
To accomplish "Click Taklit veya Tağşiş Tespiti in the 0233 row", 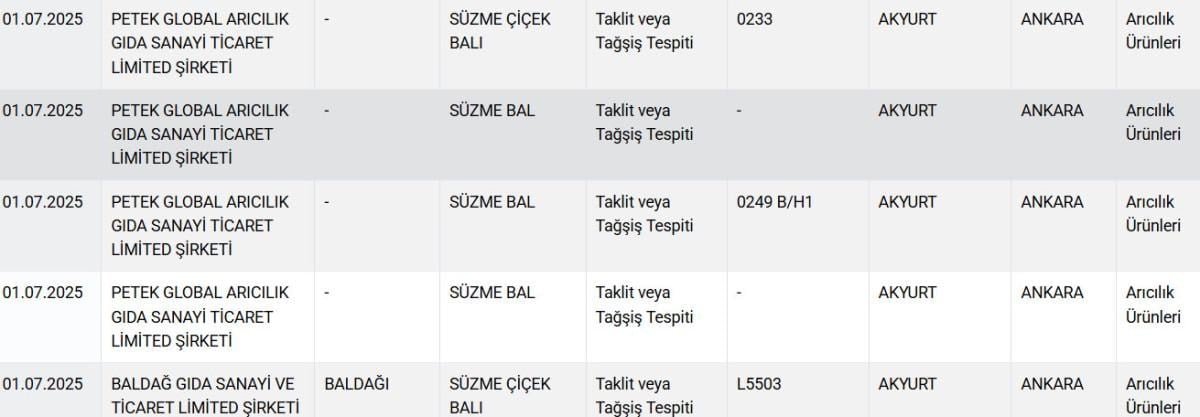I will [x=644, y=31].
